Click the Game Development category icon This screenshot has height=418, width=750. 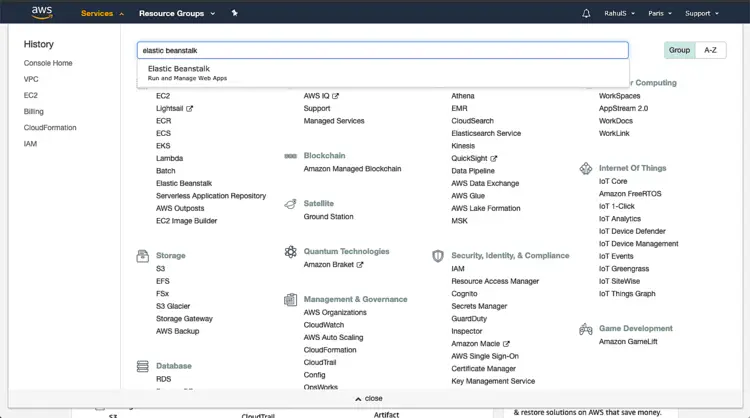[586, 329]
